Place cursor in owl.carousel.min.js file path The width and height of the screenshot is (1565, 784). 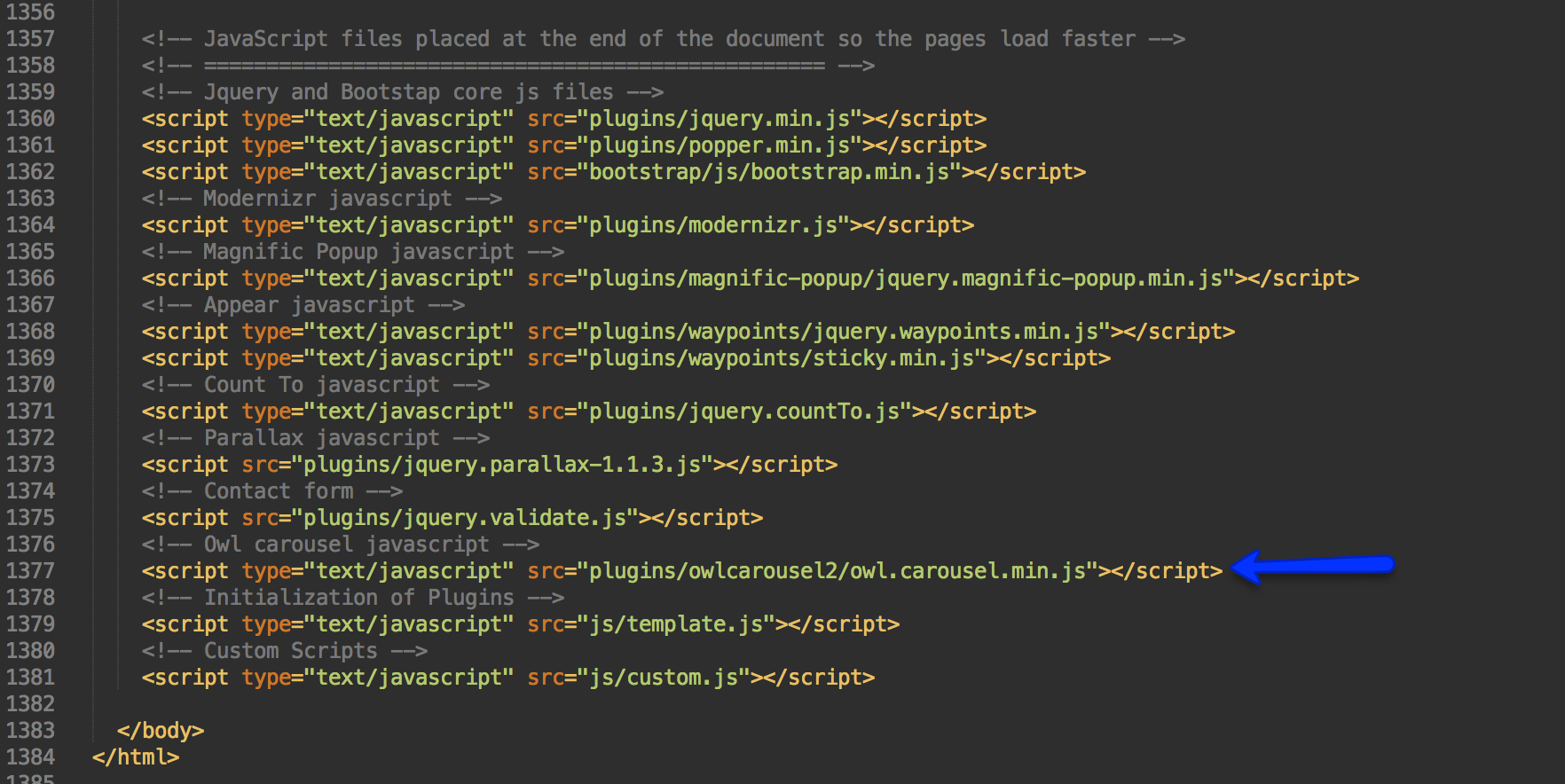(838, 571)
